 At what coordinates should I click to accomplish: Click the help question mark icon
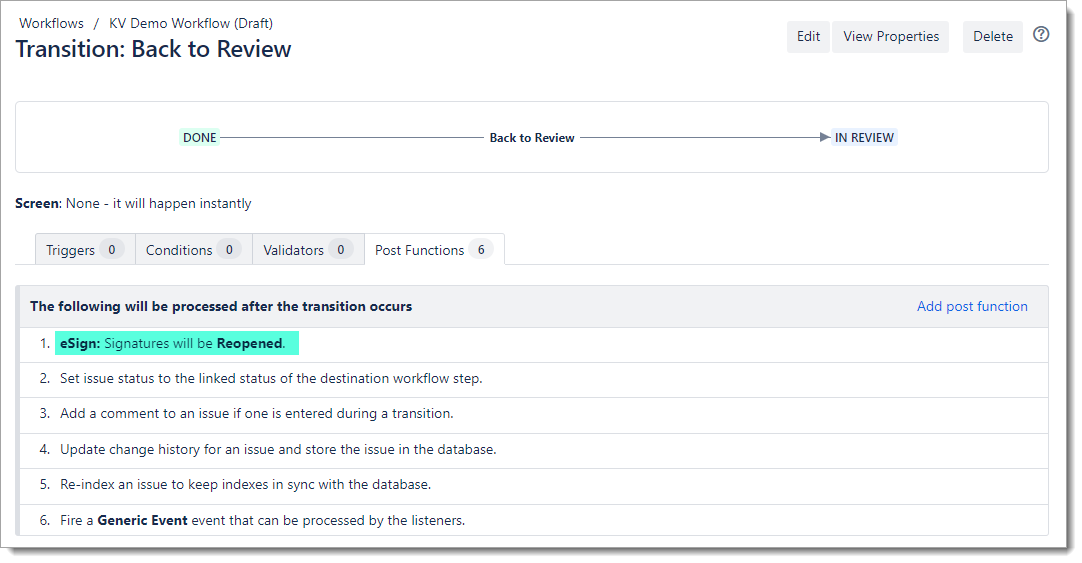pos(1041,35)
